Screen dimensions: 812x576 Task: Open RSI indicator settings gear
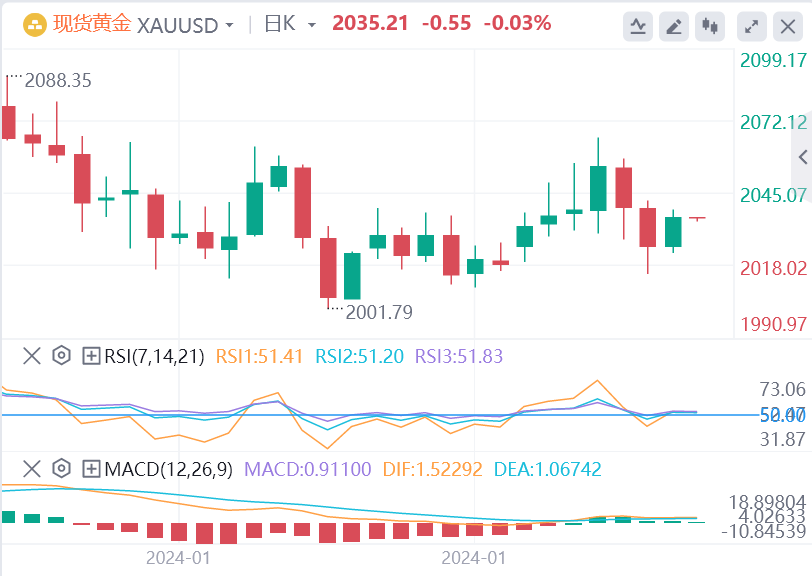pyautogui.click(x=61, y=355)
